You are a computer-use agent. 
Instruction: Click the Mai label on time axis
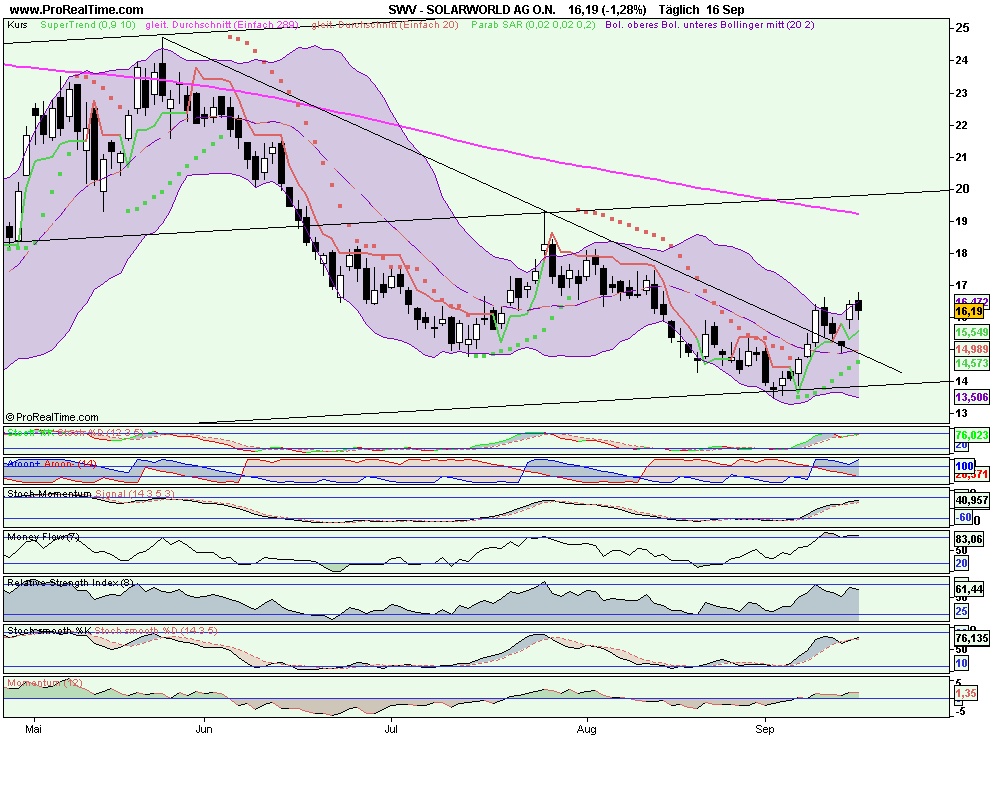(33, 729)
